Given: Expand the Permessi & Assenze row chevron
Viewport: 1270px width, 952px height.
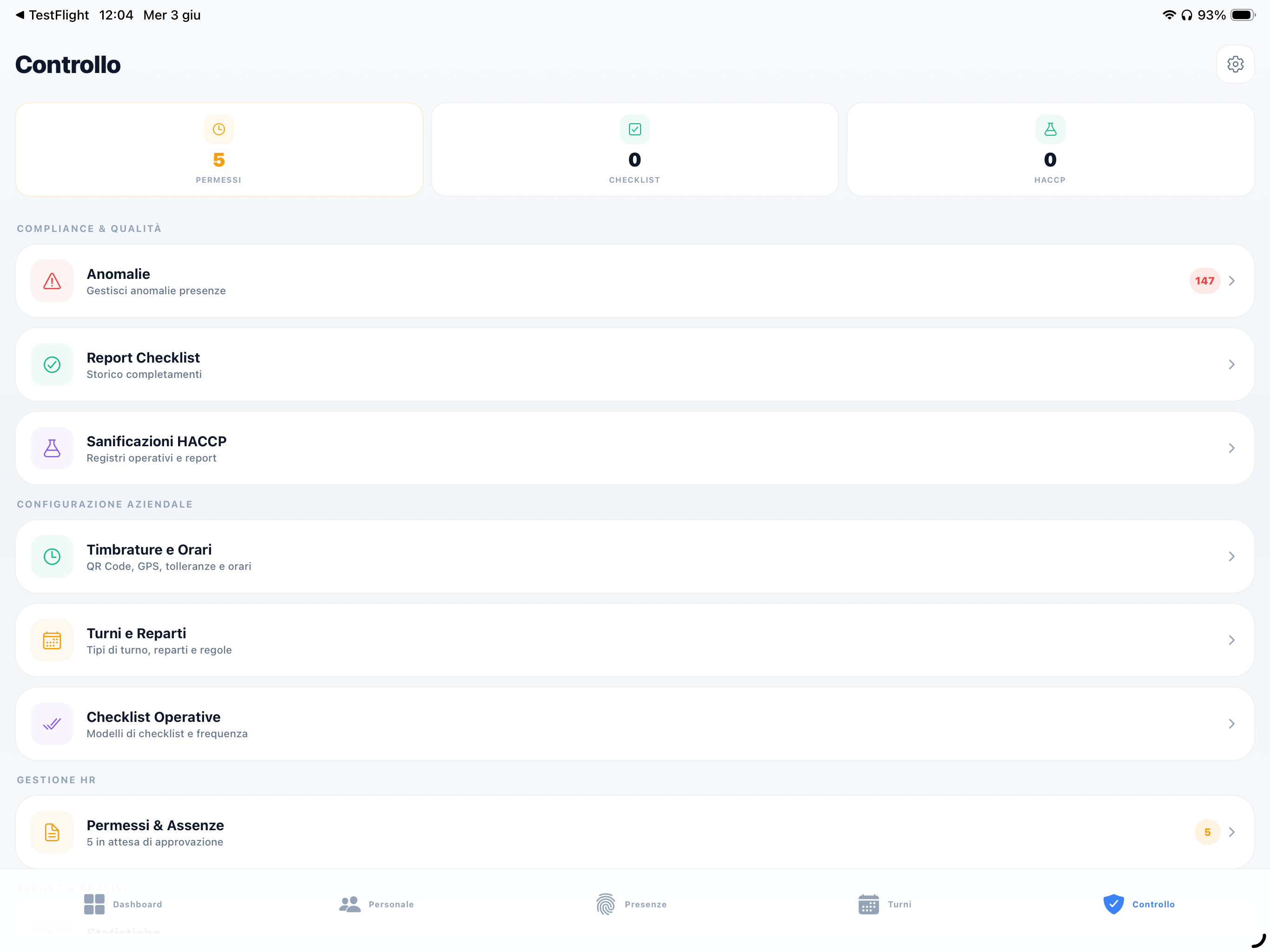Looking at the screenshot, I should coord(1231,832).
